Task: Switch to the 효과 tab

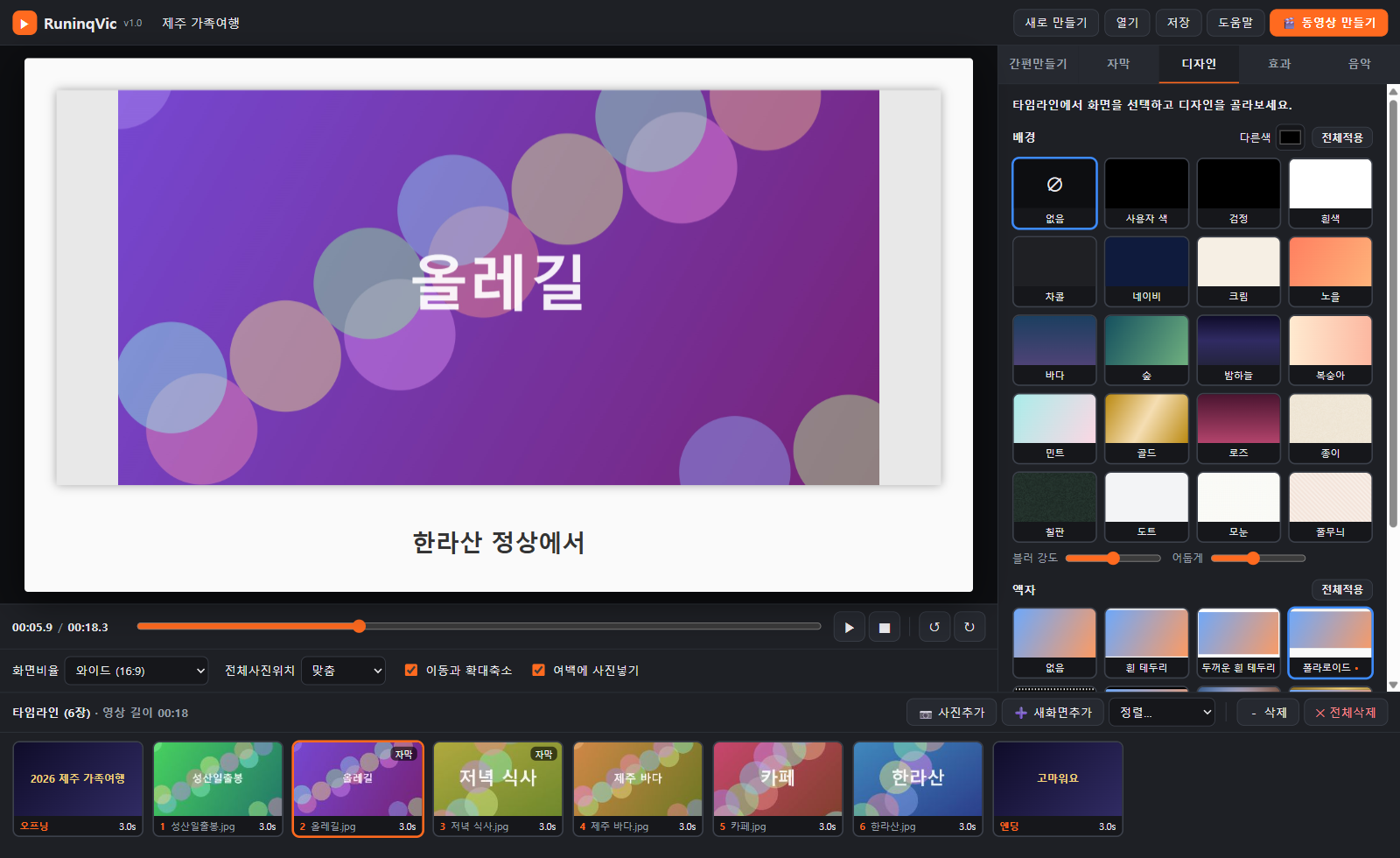Action: point(1279,64)
